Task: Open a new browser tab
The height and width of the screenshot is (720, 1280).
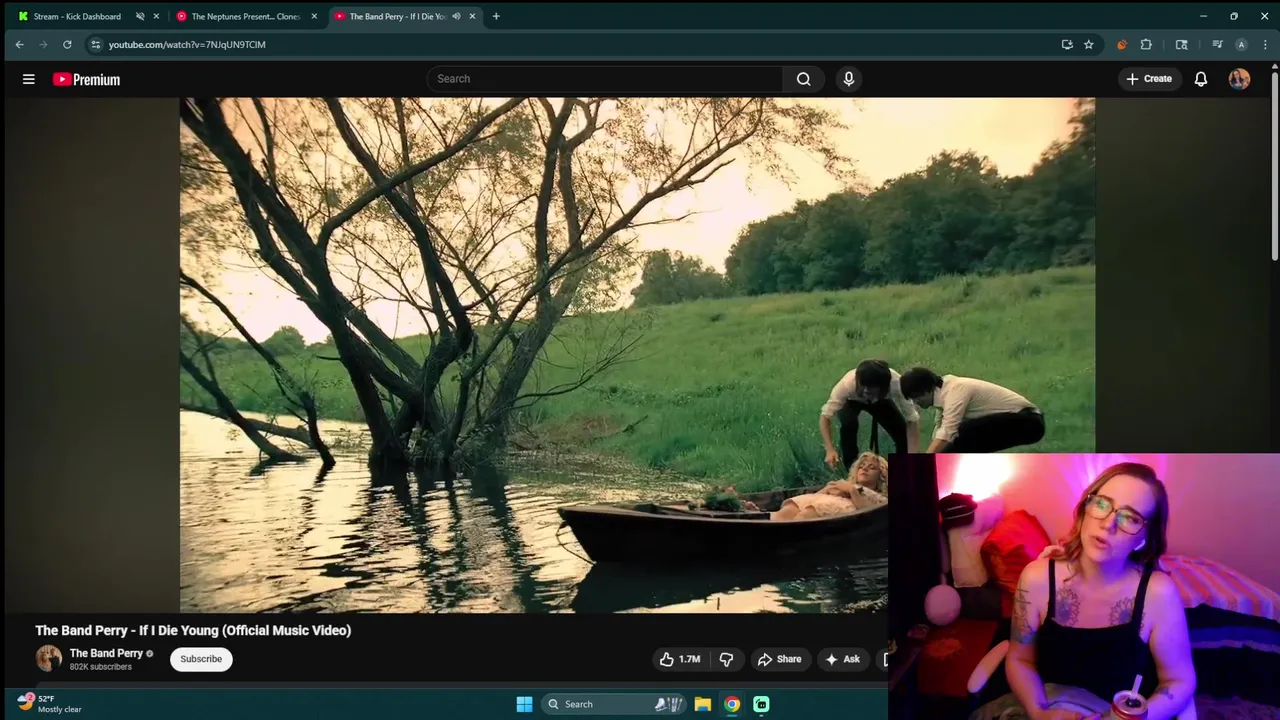Action: coord(496,16)
